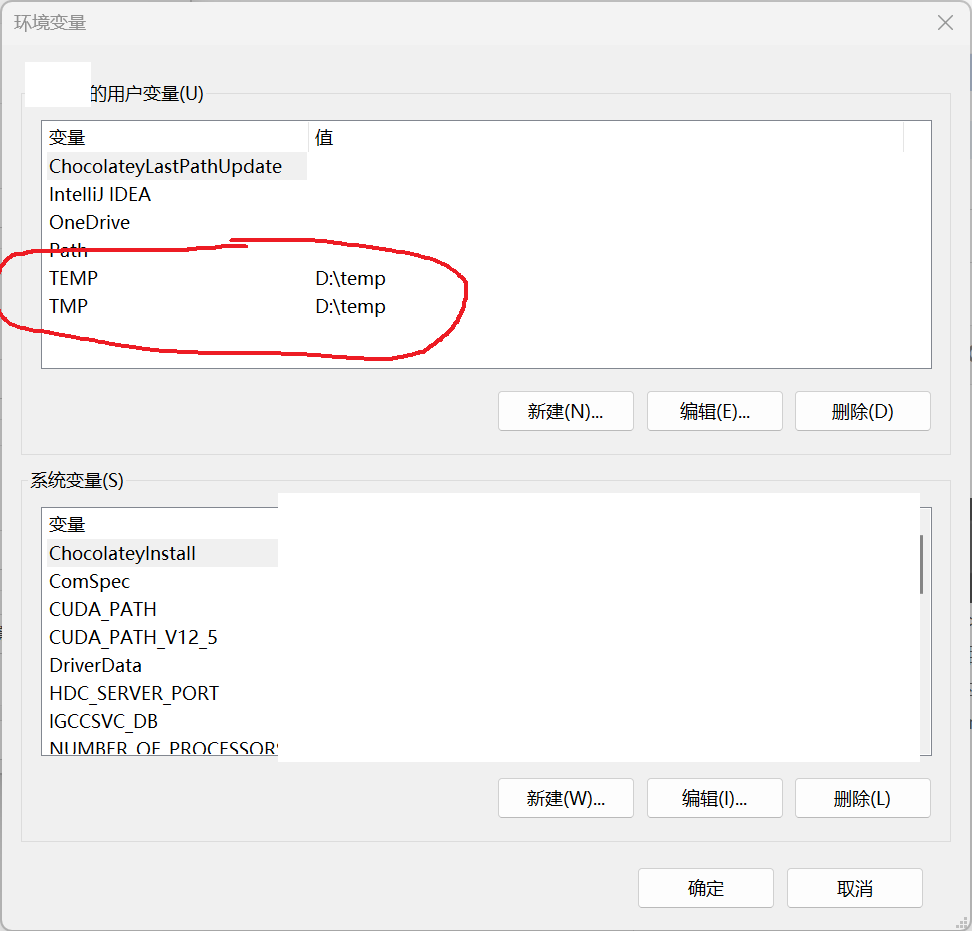Select the ComSpec system variable
This screenshot has width=972, height=931.
(x=90, y=582)
